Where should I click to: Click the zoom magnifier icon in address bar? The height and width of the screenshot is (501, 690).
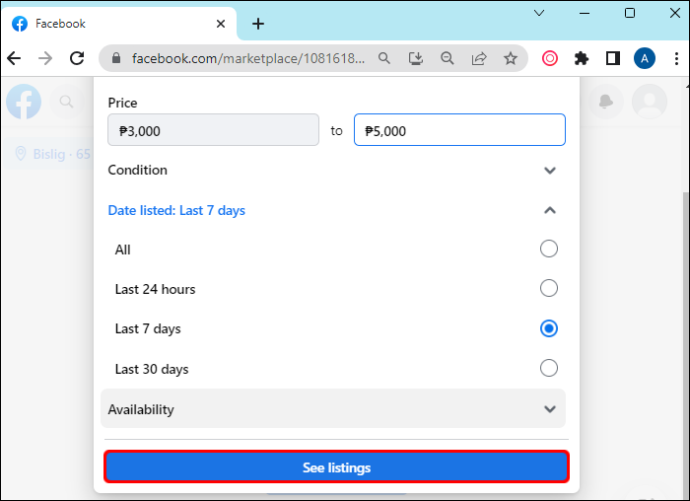447,58
